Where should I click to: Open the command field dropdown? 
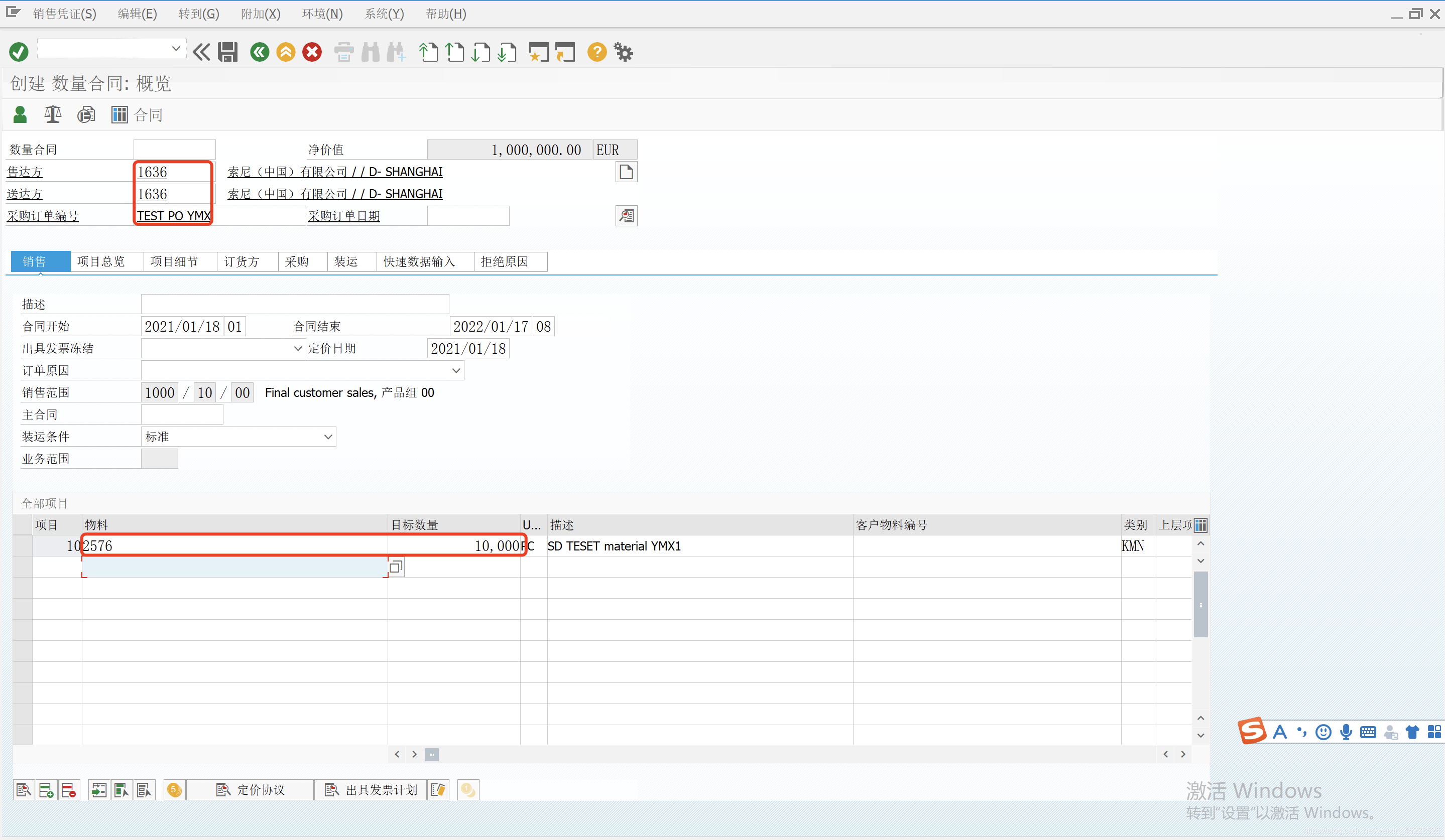(176, 49)
